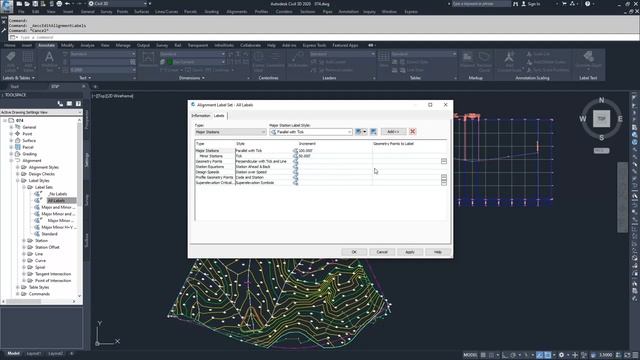Expand the Grading node in Toolspace tree
The width and height of the screenshot is (640, 360).
pyautogui.click(x=11, y=154)
